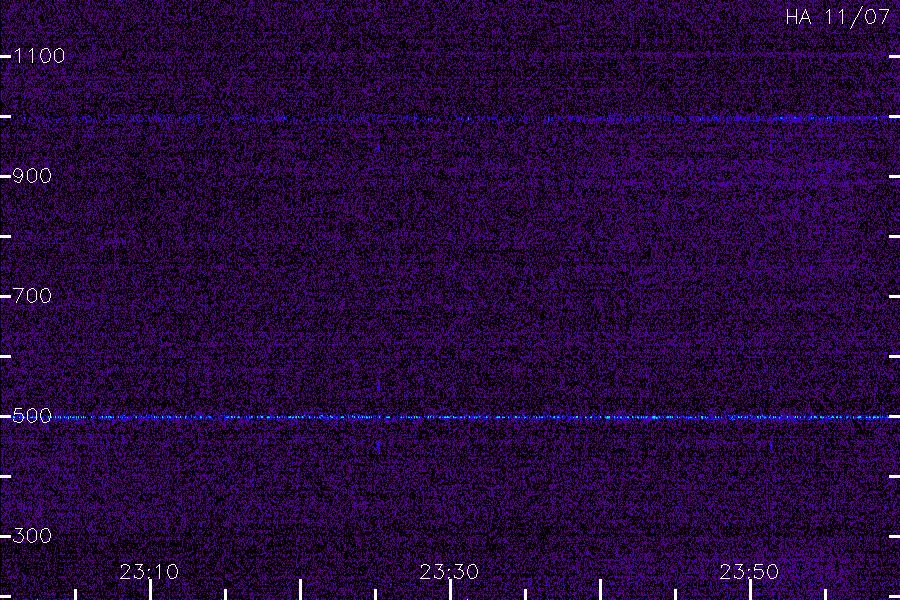900x600 pixels.
Task: Click the 23:10 time axis label
Action: pos(149,572)
